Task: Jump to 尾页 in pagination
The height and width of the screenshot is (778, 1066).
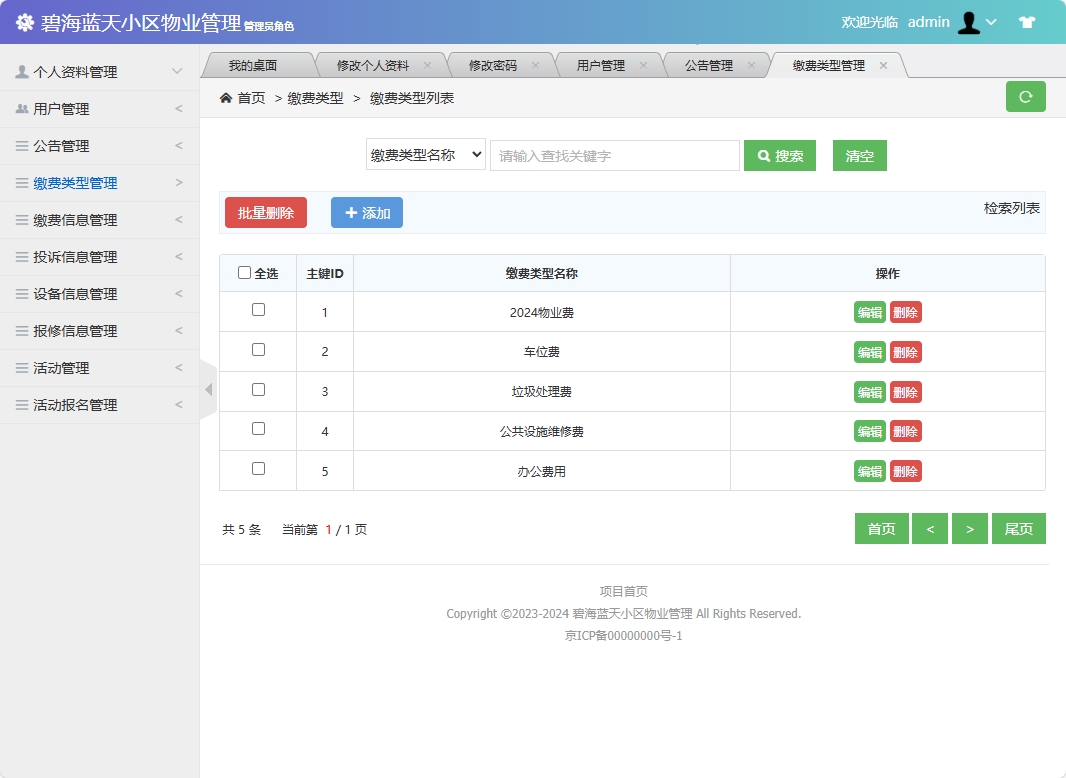Action: tap(1018, 528)
